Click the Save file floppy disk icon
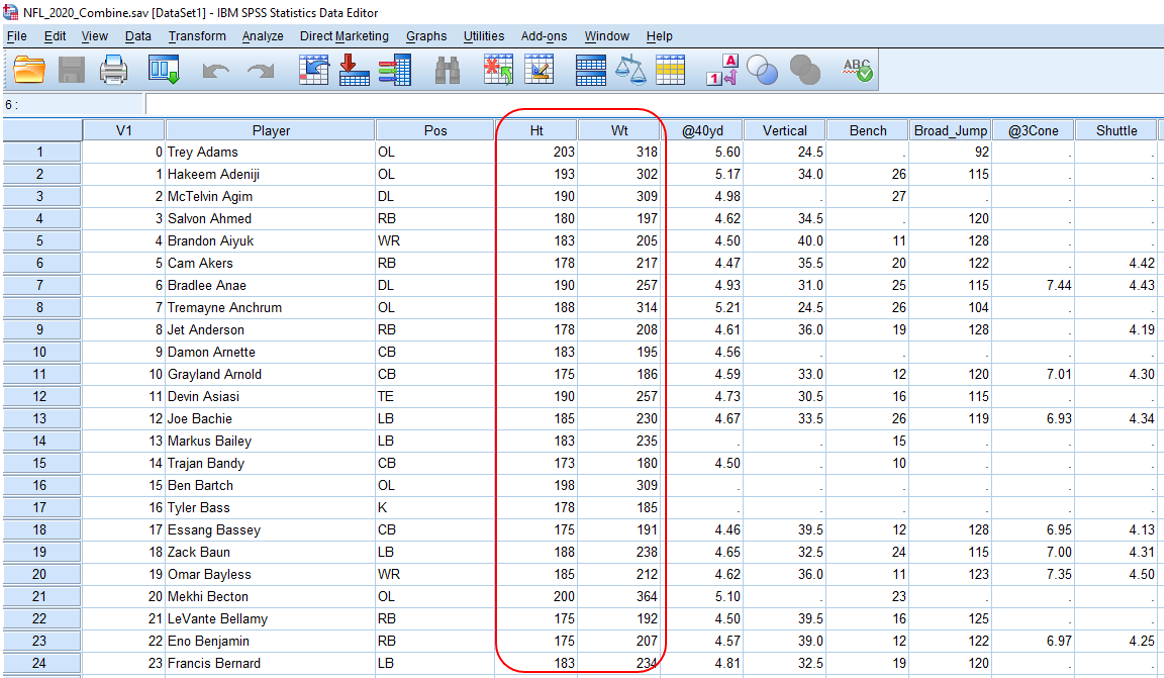The width and height of the screenshot is (1164, 678). pos(72,70)
